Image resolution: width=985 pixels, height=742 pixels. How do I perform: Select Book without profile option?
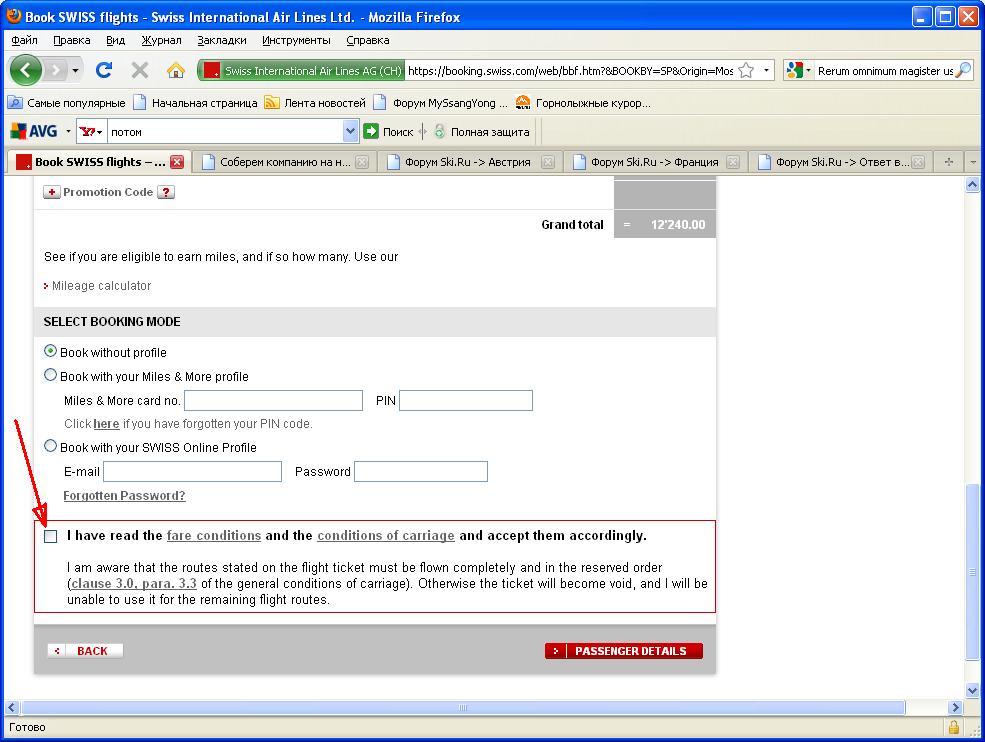[x=50, y=351]
